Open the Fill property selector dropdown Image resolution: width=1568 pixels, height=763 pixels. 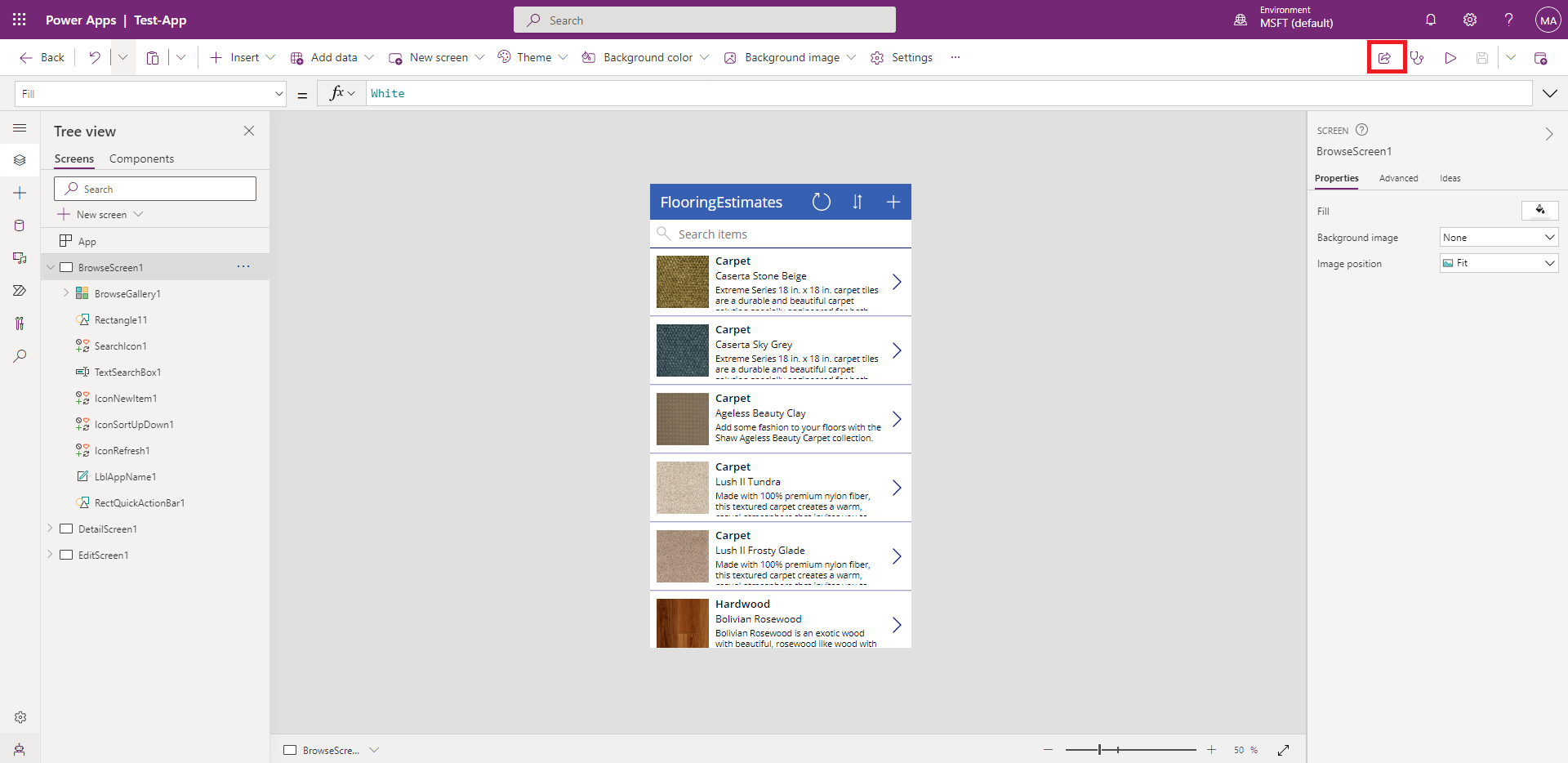pos(150,94)
